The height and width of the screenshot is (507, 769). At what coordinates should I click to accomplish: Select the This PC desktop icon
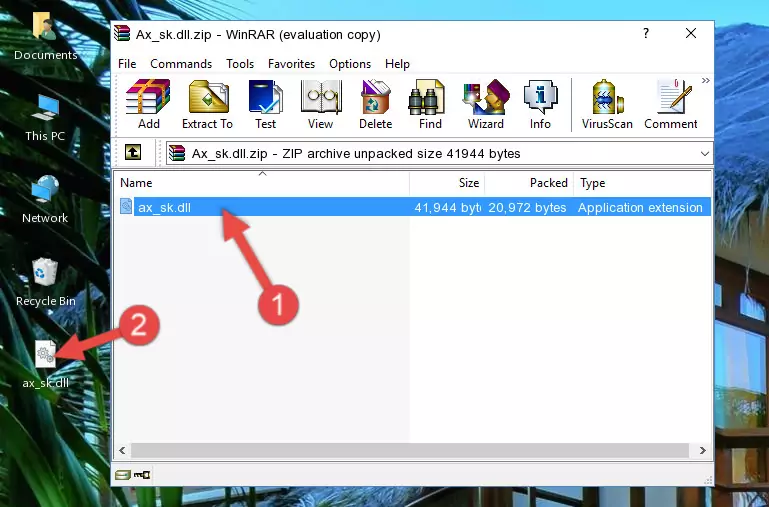click(x=45, y=118)
